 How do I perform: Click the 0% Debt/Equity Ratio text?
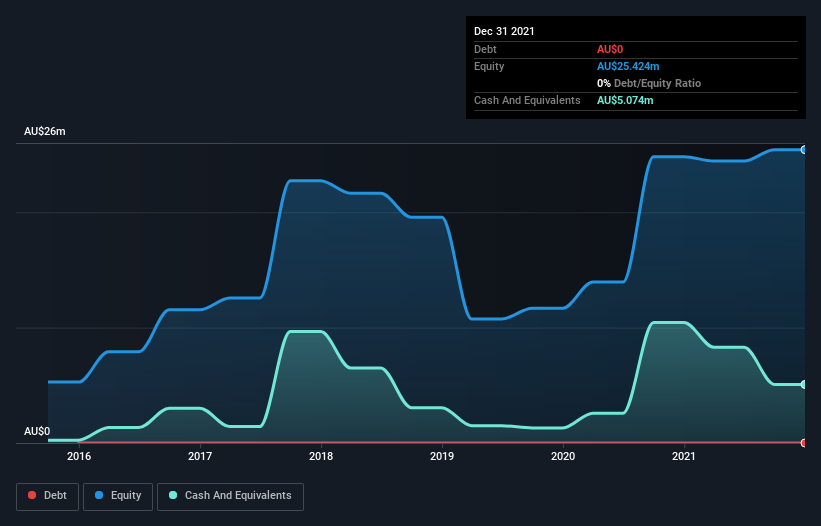(649, 83)
